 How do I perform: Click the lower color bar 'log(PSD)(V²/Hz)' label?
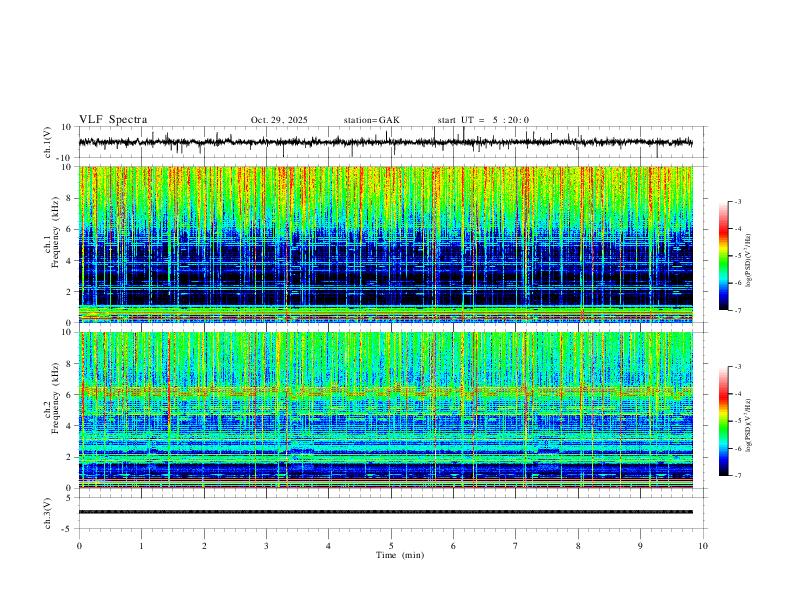tap(749, 425)
